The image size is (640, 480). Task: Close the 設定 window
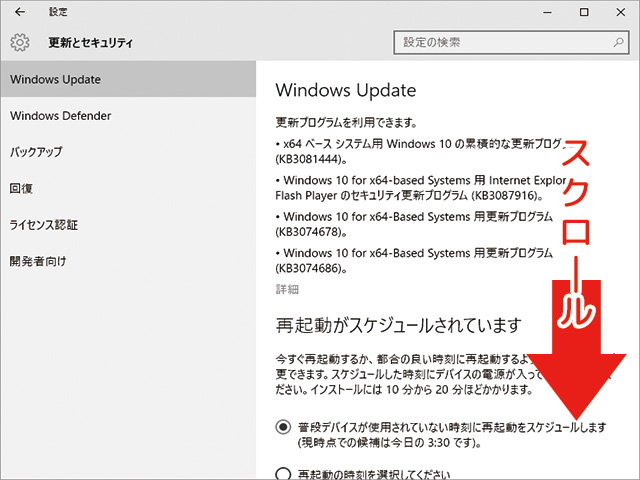(621, 12)
